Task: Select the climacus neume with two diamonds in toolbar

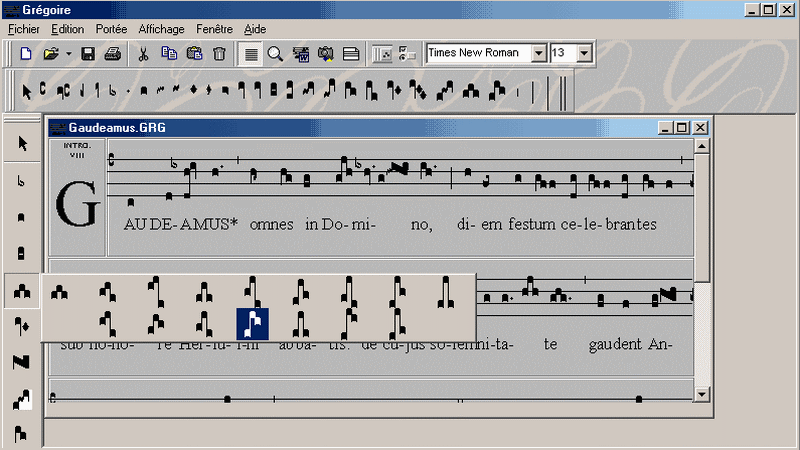Action: click(417, 90)
